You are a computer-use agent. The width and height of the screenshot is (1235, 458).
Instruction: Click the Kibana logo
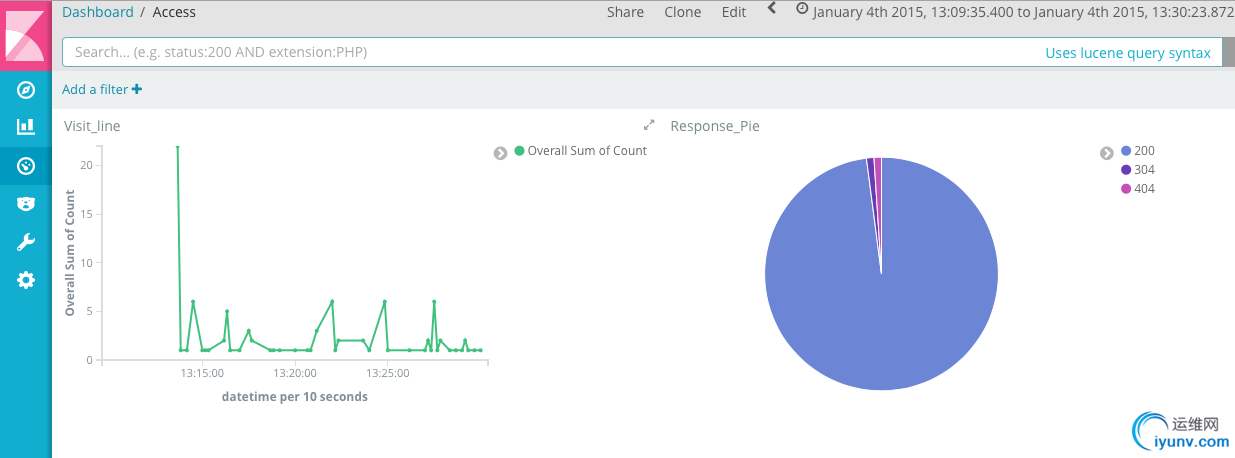[x=26, y=35]
